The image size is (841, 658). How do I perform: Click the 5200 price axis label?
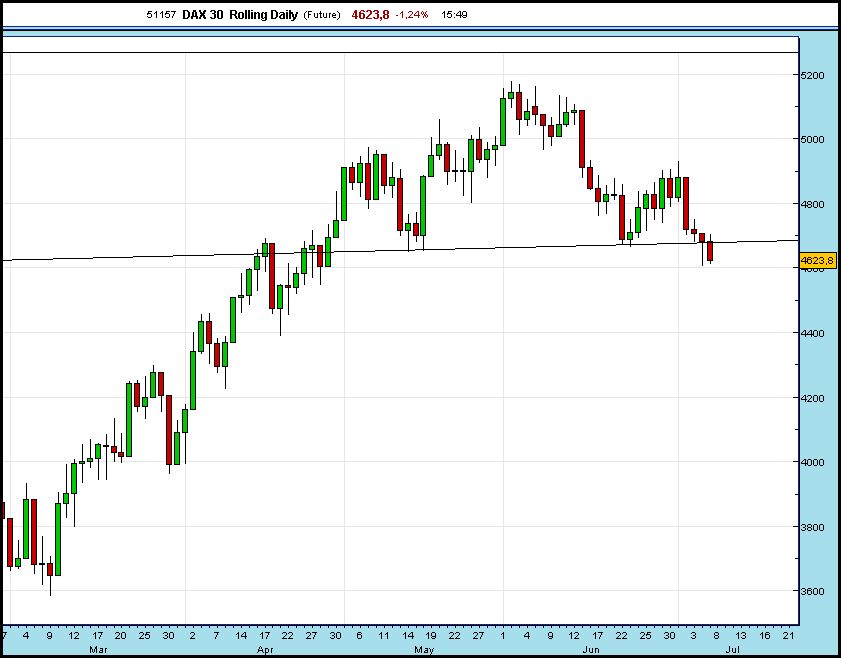tap(814, 75)
